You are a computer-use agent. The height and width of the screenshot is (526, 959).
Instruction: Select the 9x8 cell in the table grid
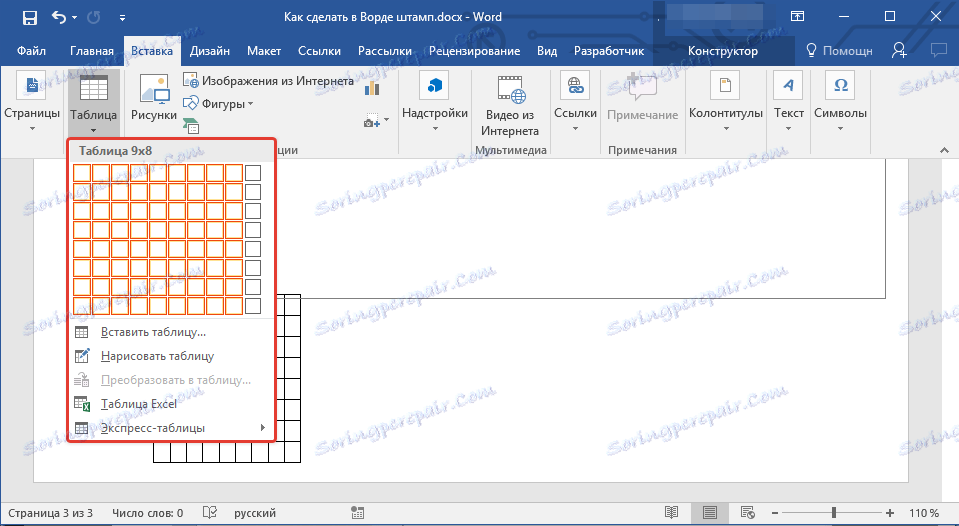234,306
